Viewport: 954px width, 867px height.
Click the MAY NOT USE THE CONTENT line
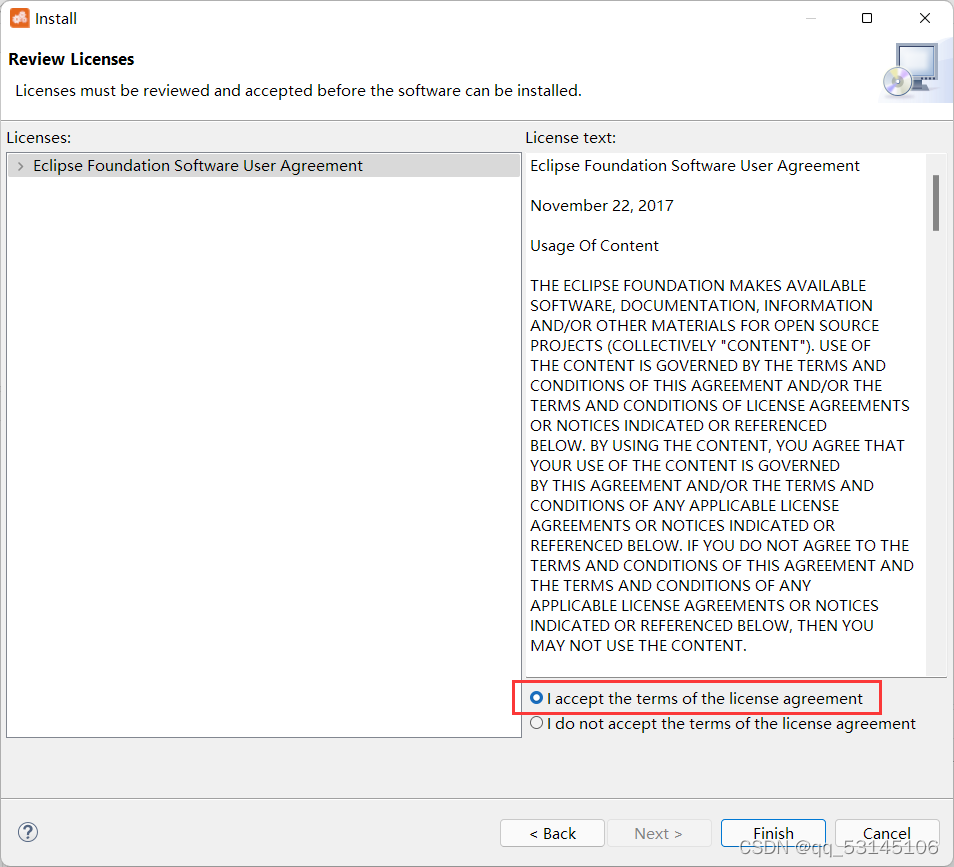(x=638, y=646)
